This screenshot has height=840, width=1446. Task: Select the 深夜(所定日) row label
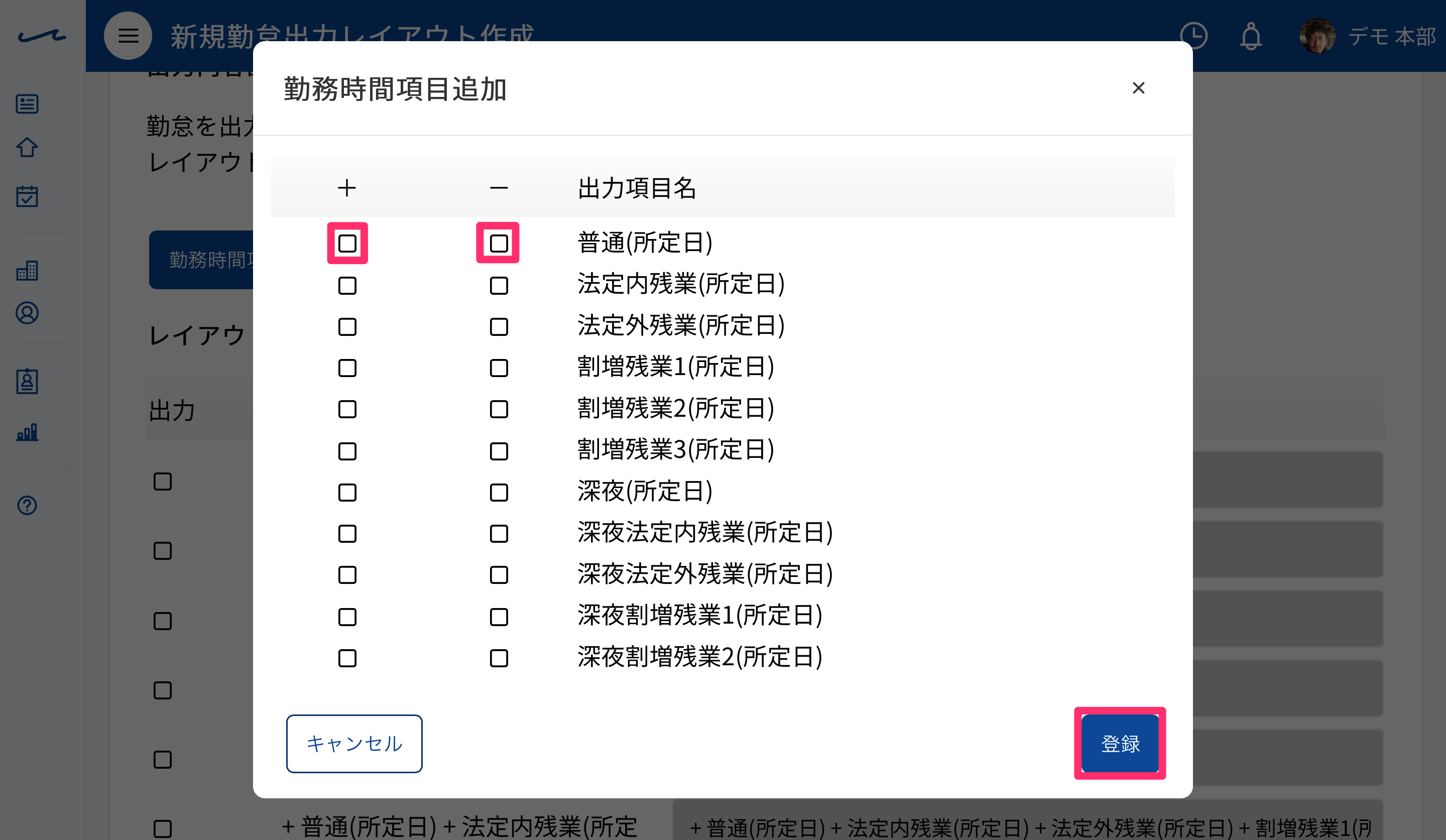(x=645, y=491)
